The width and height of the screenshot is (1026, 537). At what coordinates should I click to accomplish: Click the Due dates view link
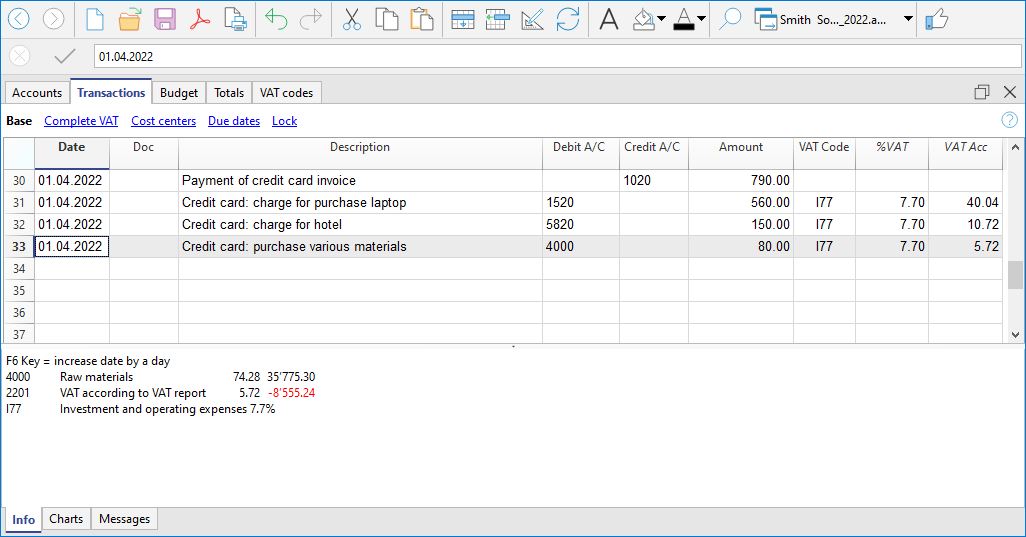tap(234, 121)
